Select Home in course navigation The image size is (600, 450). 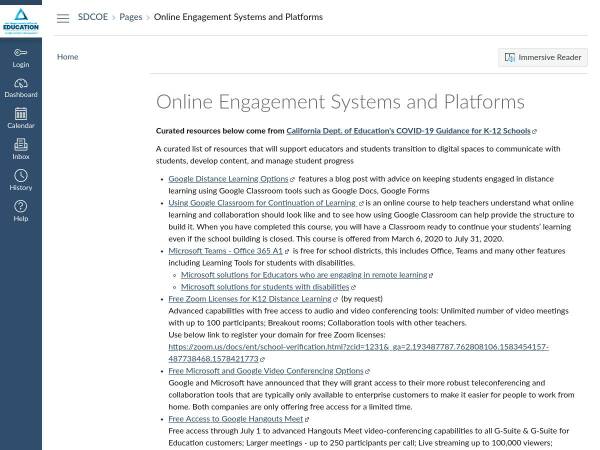click(x=67, y=57)
